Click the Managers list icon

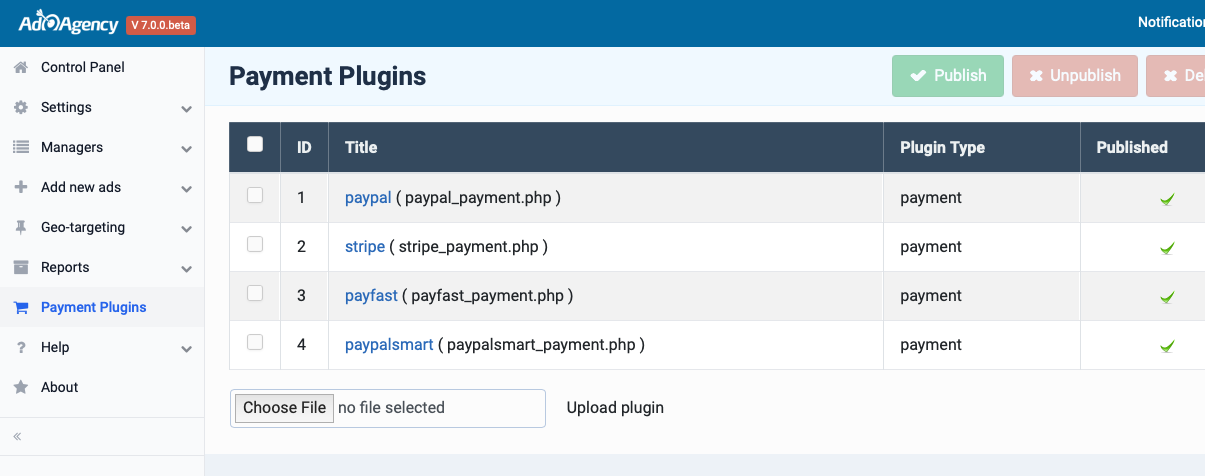pyautogui.click(x=20, y=147)
